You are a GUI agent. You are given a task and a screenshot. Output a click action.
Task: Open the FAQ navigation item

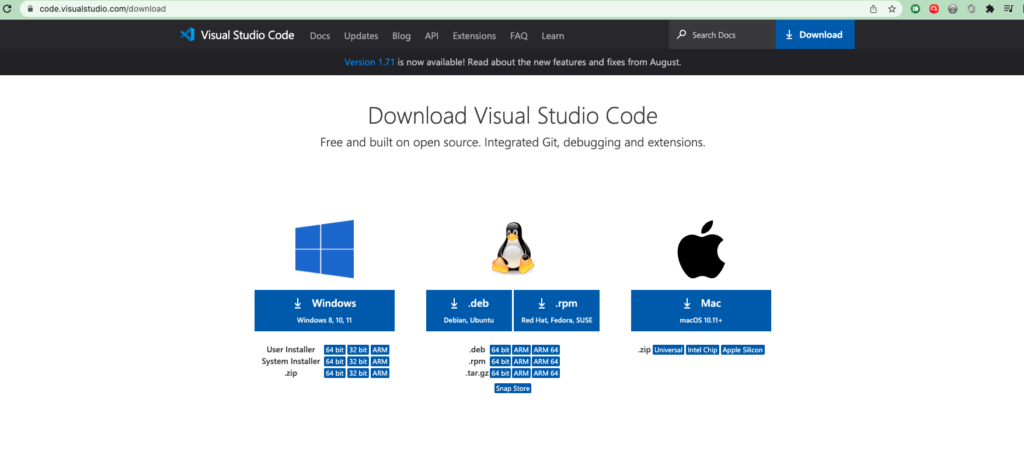click(x=519, y=36)
